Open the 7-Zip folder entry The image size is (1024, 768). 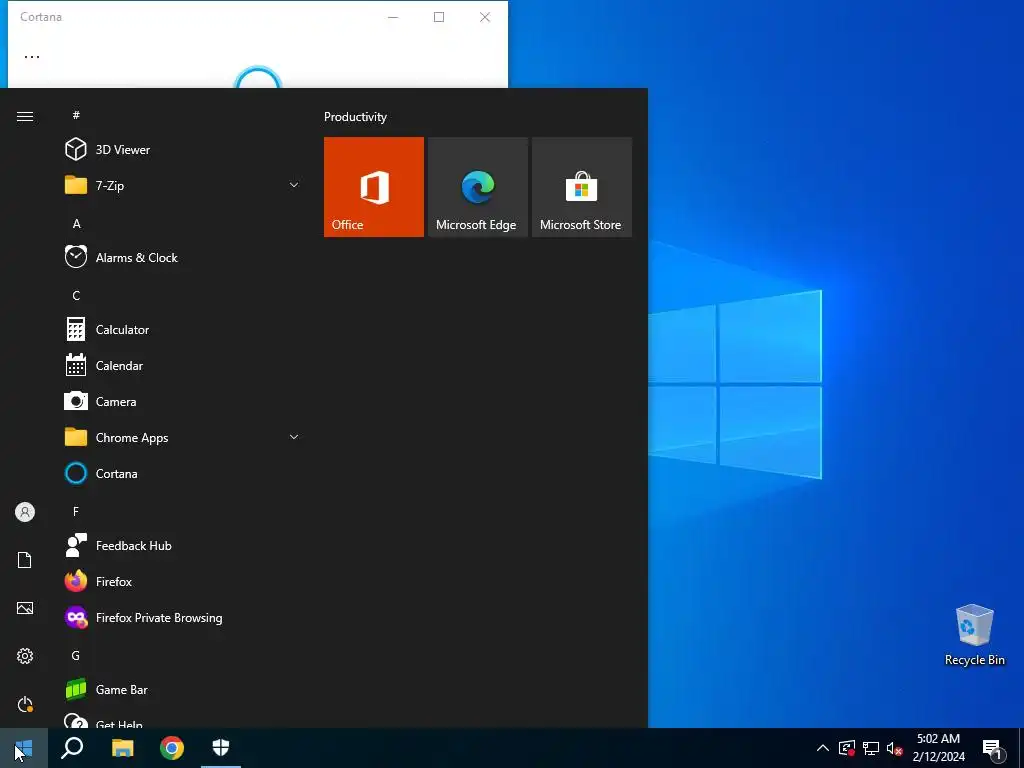[x=182, y=185]
